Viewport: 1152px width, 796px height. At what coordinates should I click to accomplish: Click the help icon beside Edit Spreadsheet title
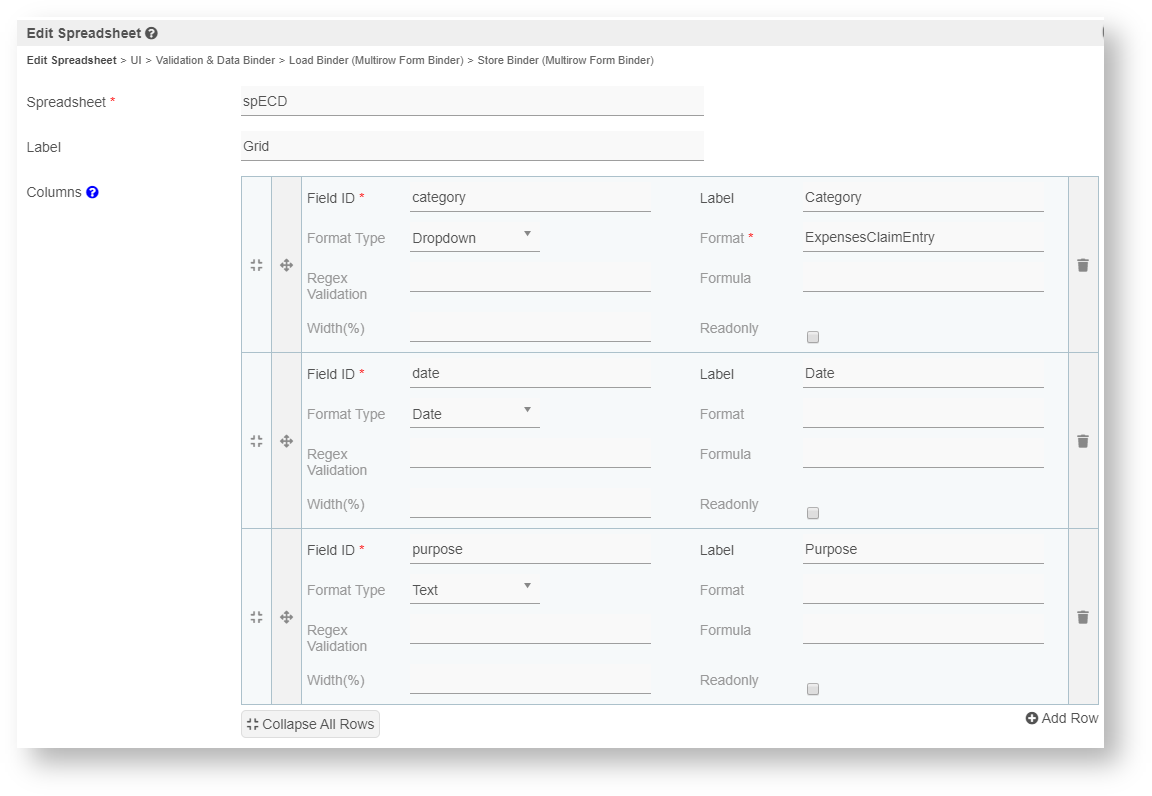(x=151, y=33)
